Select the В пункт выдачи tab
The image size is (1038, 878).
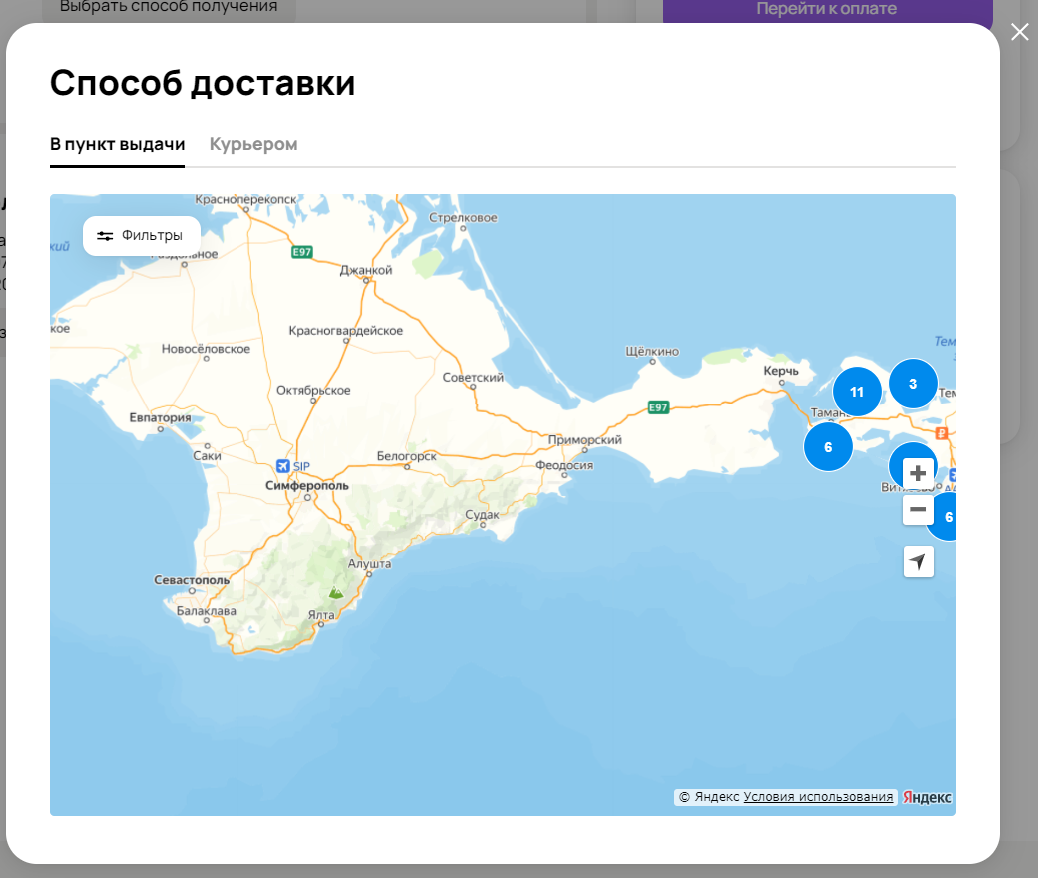pos(117,144)
